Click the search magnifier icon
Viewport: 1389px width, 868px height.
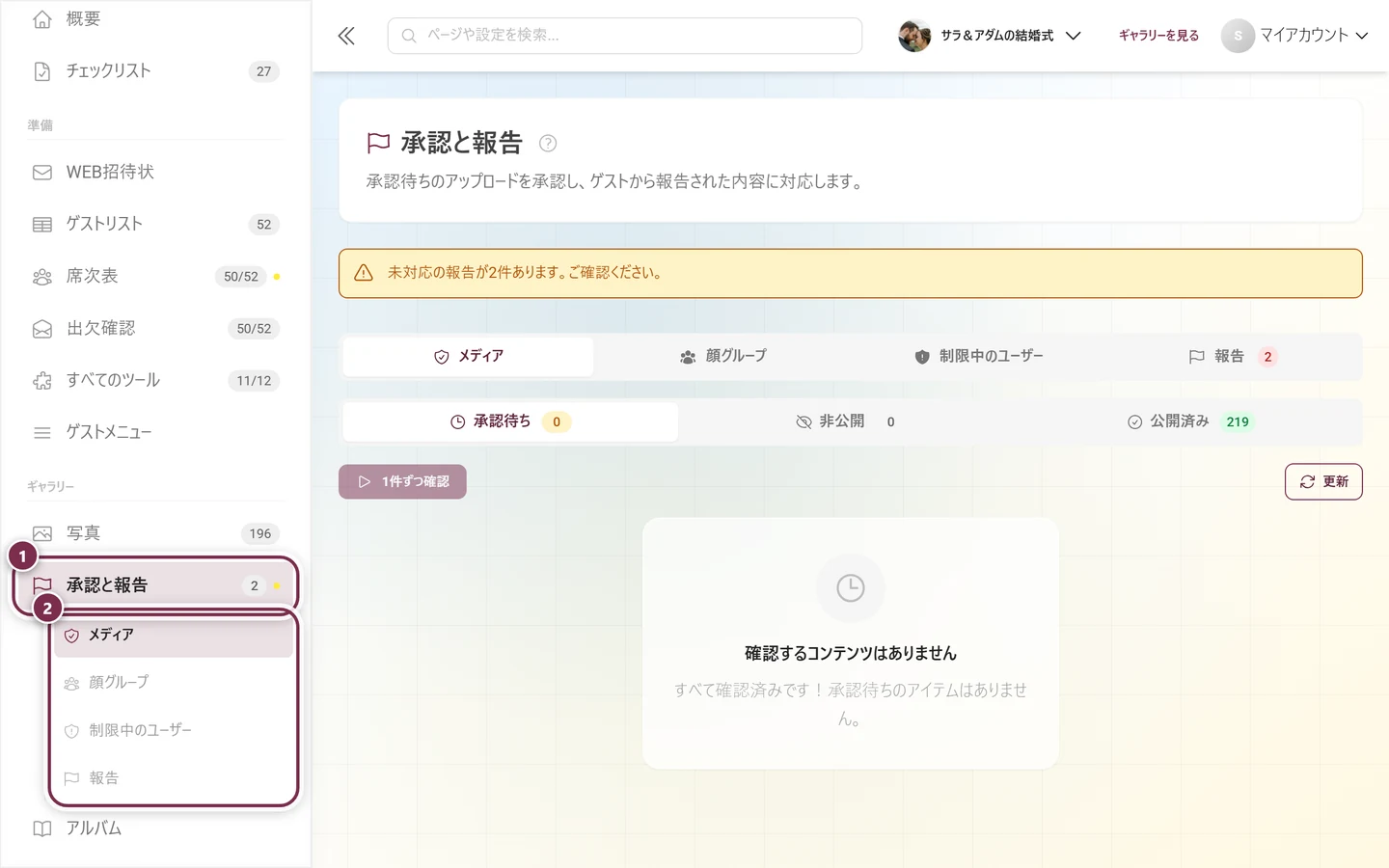(409, 36)
